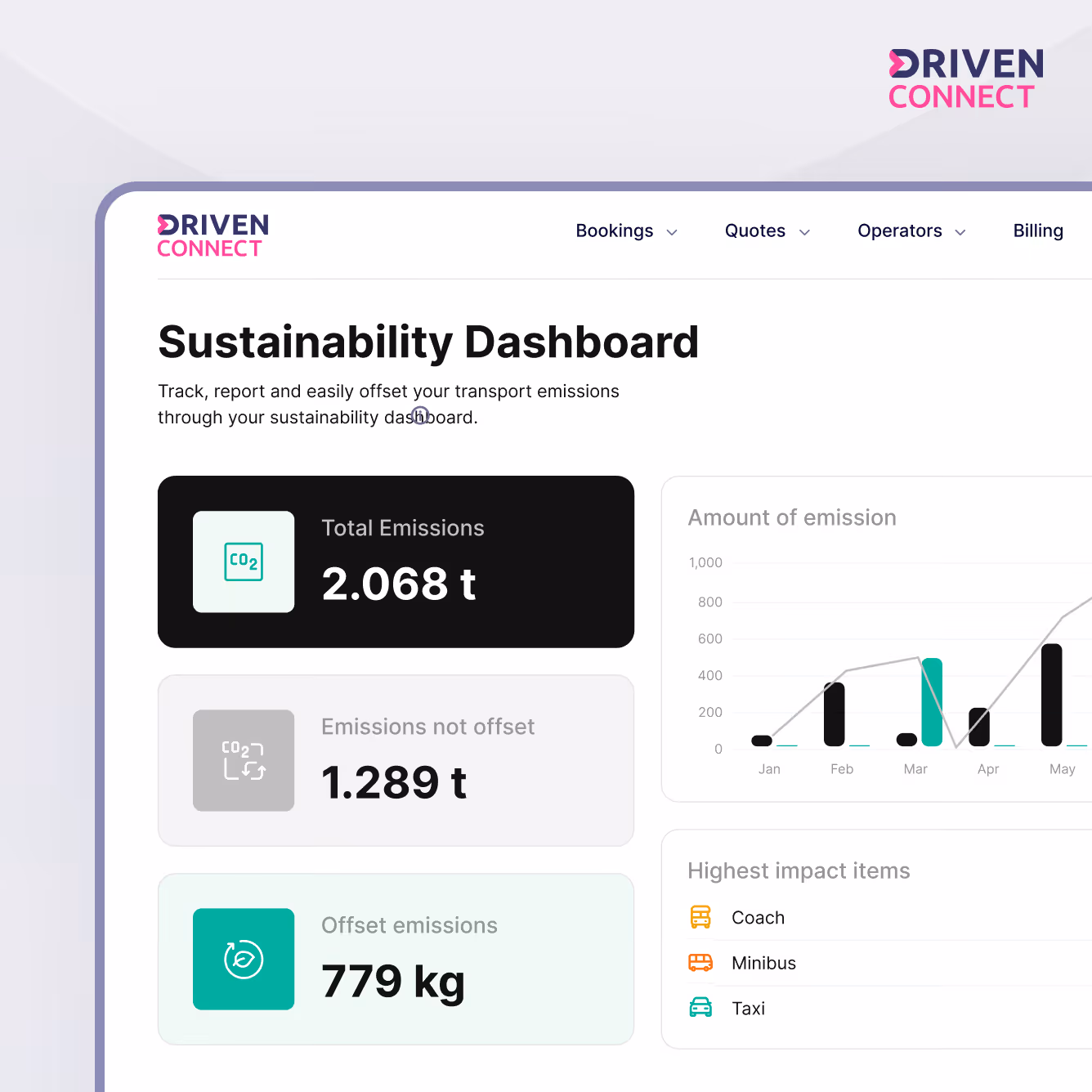Image resolution: width=1092 pixels, height=1092 pixels.
Task: Click the Sustainability Dashboard heading
Action: [x=428, y=342]
